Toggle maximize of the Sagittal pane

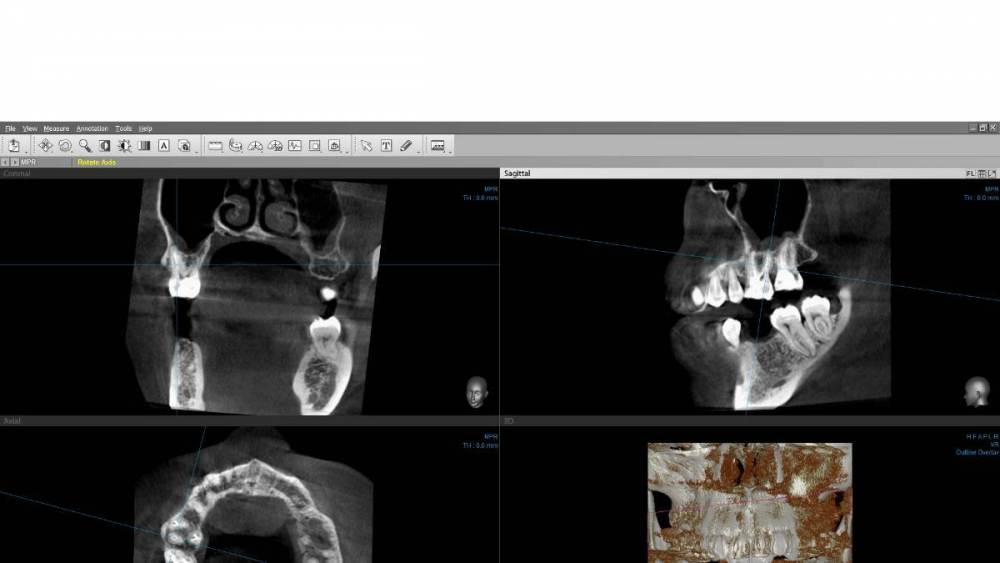click(x=992, y=174)
